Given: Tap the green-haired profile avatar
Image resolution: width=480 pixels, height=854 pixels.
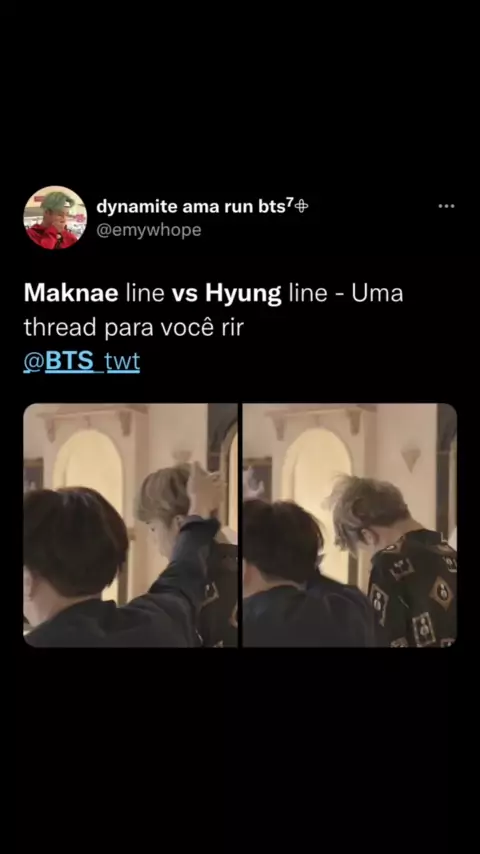Looking at the screenshot, I should tap(55, 217).
